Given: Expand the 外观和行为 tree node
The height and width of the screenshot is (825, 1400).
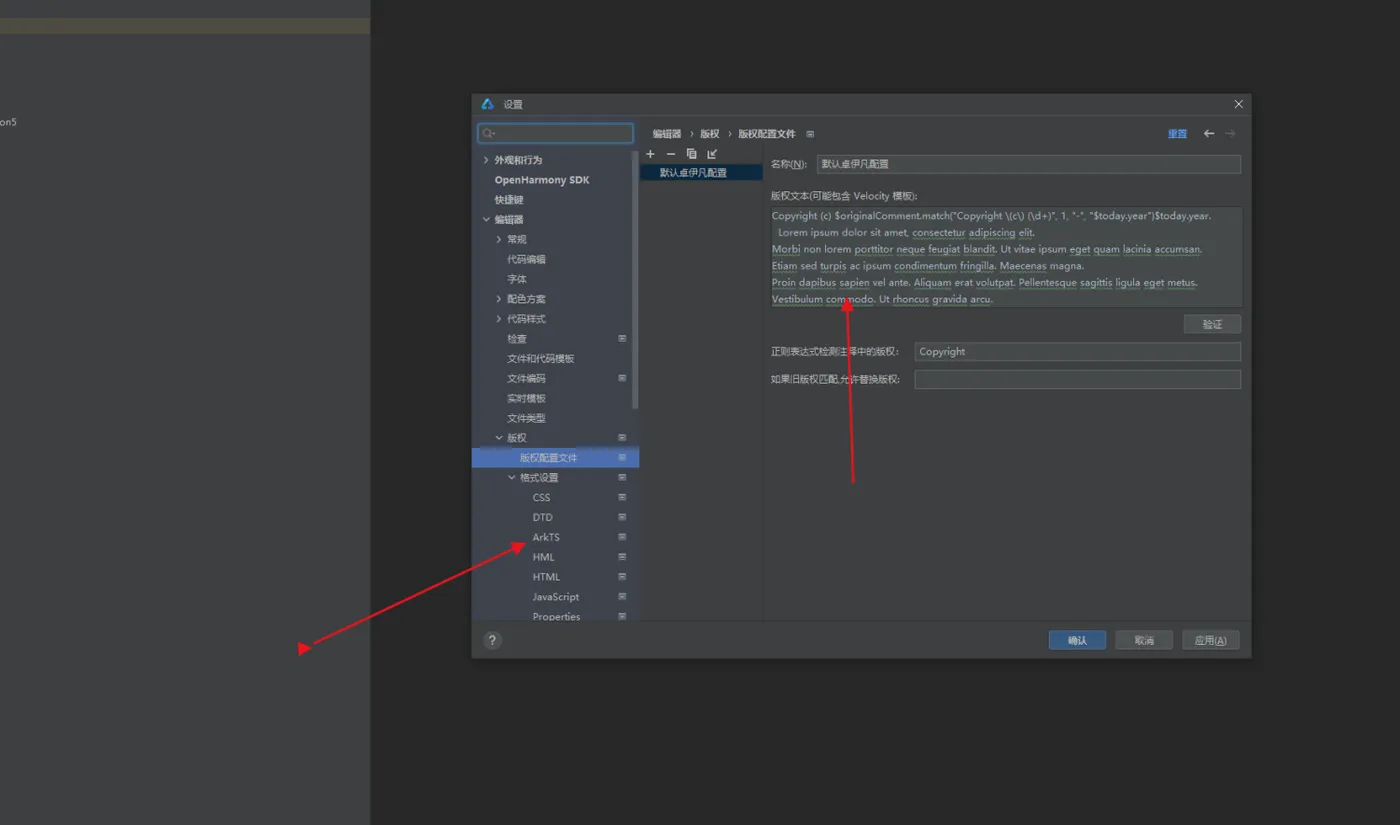Looking at the screenshot, I should 486,160.
